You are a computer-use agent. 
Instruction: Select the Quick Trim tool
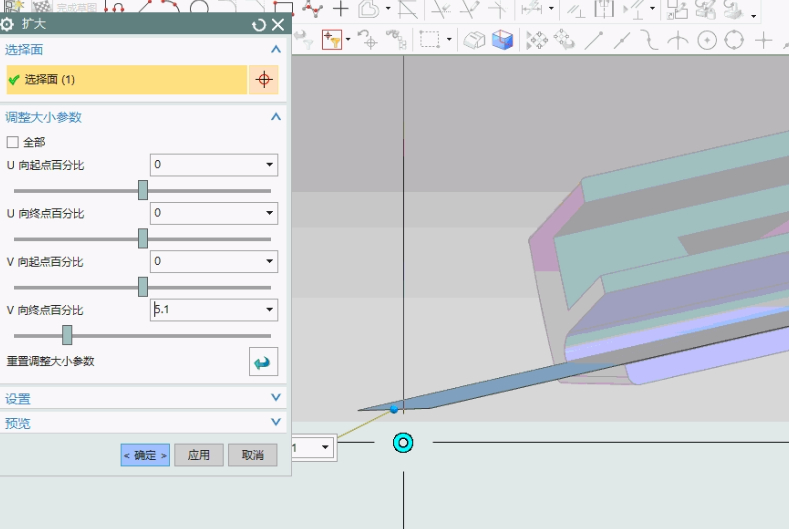coord(441,9)
